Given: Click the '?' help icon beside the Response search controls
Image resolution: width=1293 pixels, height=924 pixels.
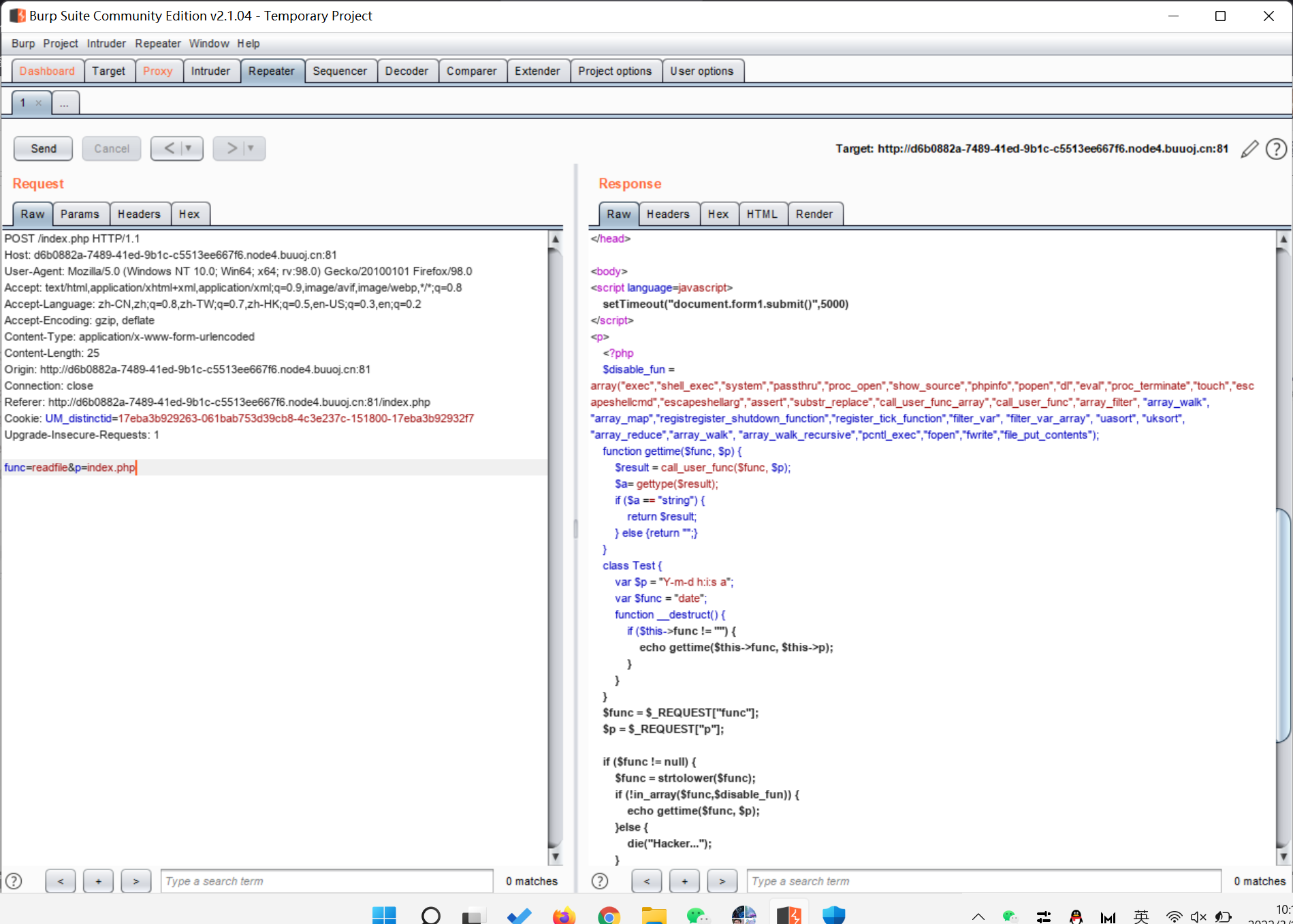Looking at the screenshot, I should click(599, 880).
